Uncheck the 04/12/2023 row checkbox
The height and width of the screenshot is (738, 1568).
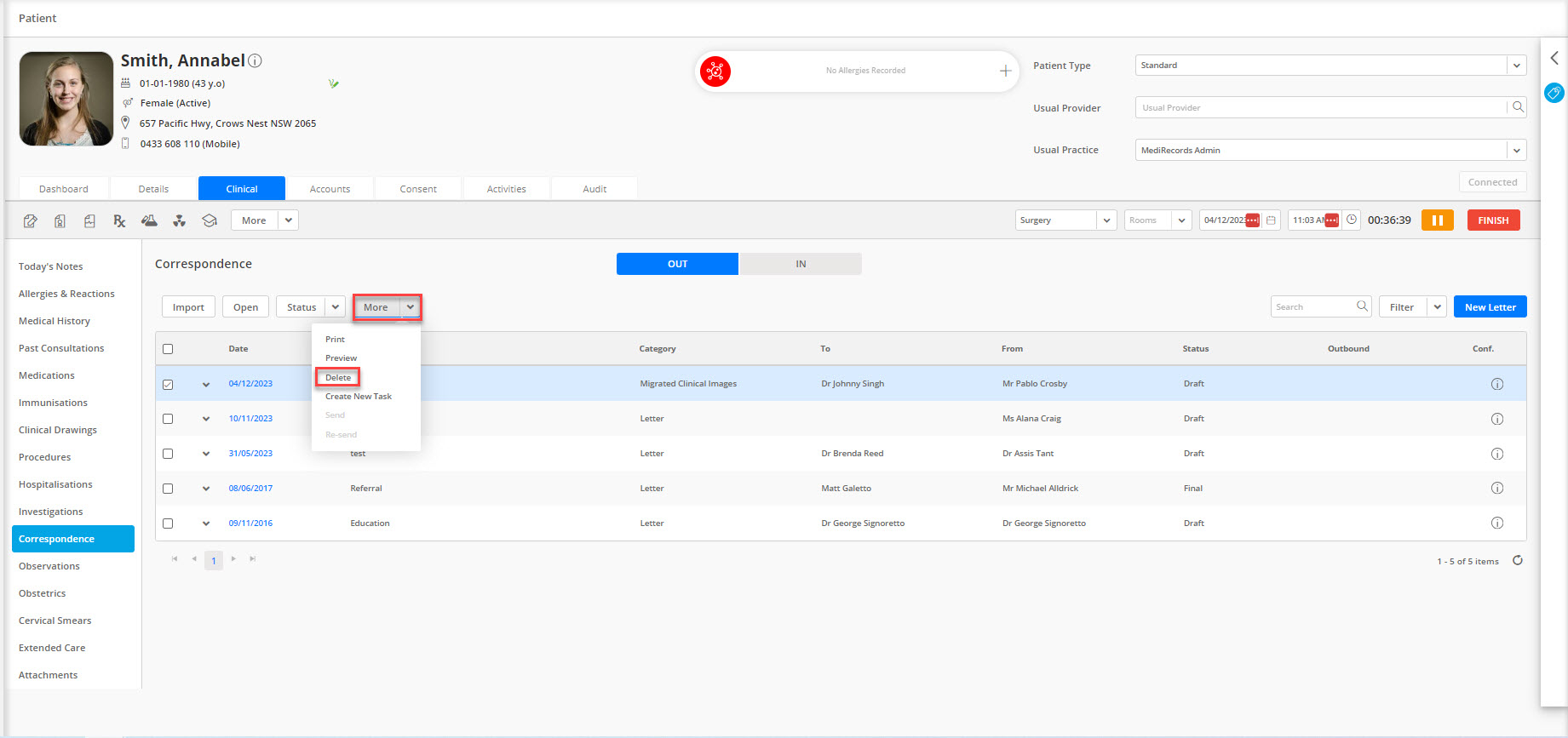[x=168, y=385]
